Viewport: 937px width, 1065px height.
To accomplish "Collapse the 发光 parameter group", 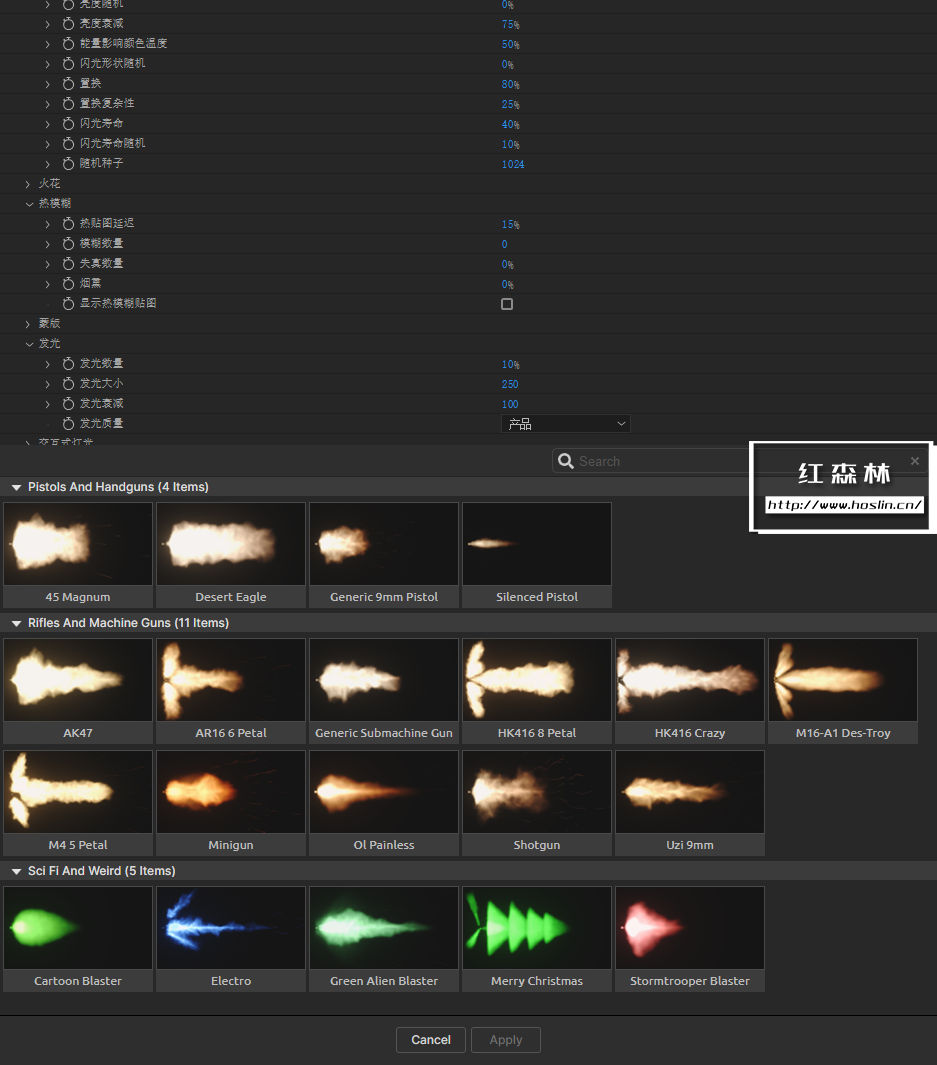I will 30,343.
